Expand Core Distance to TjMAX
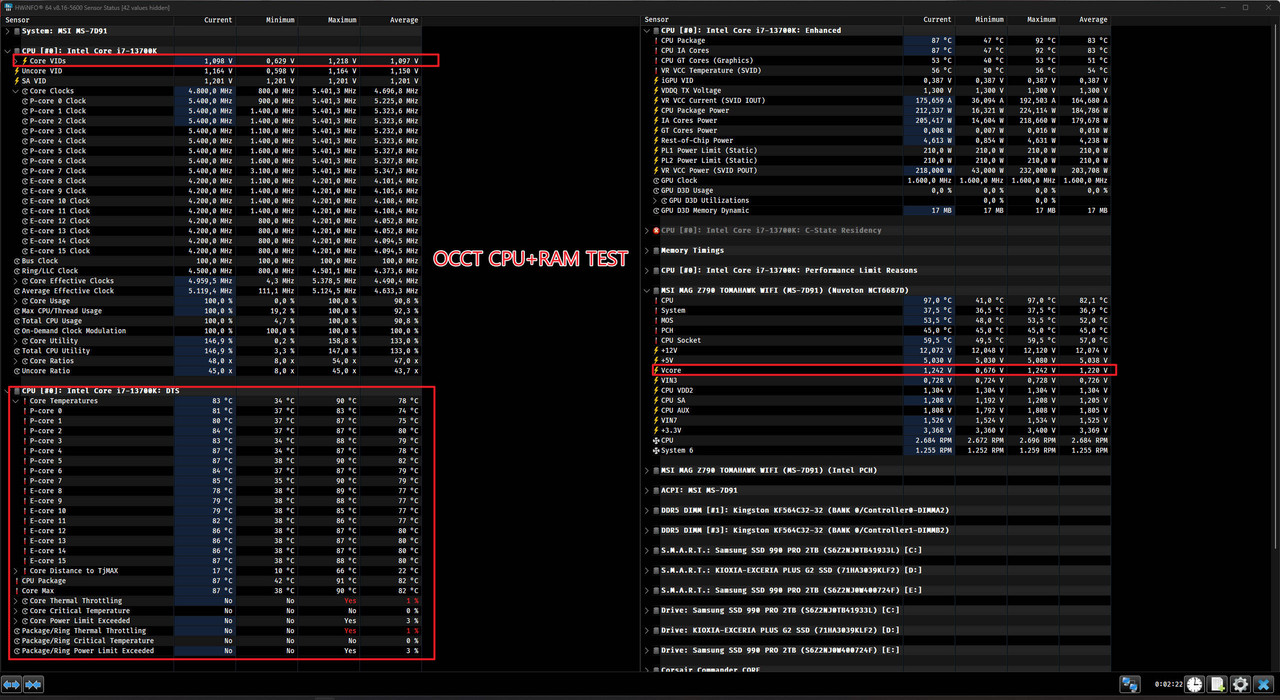The height and width of the screenshot is (700, 1280). point(17,571)
